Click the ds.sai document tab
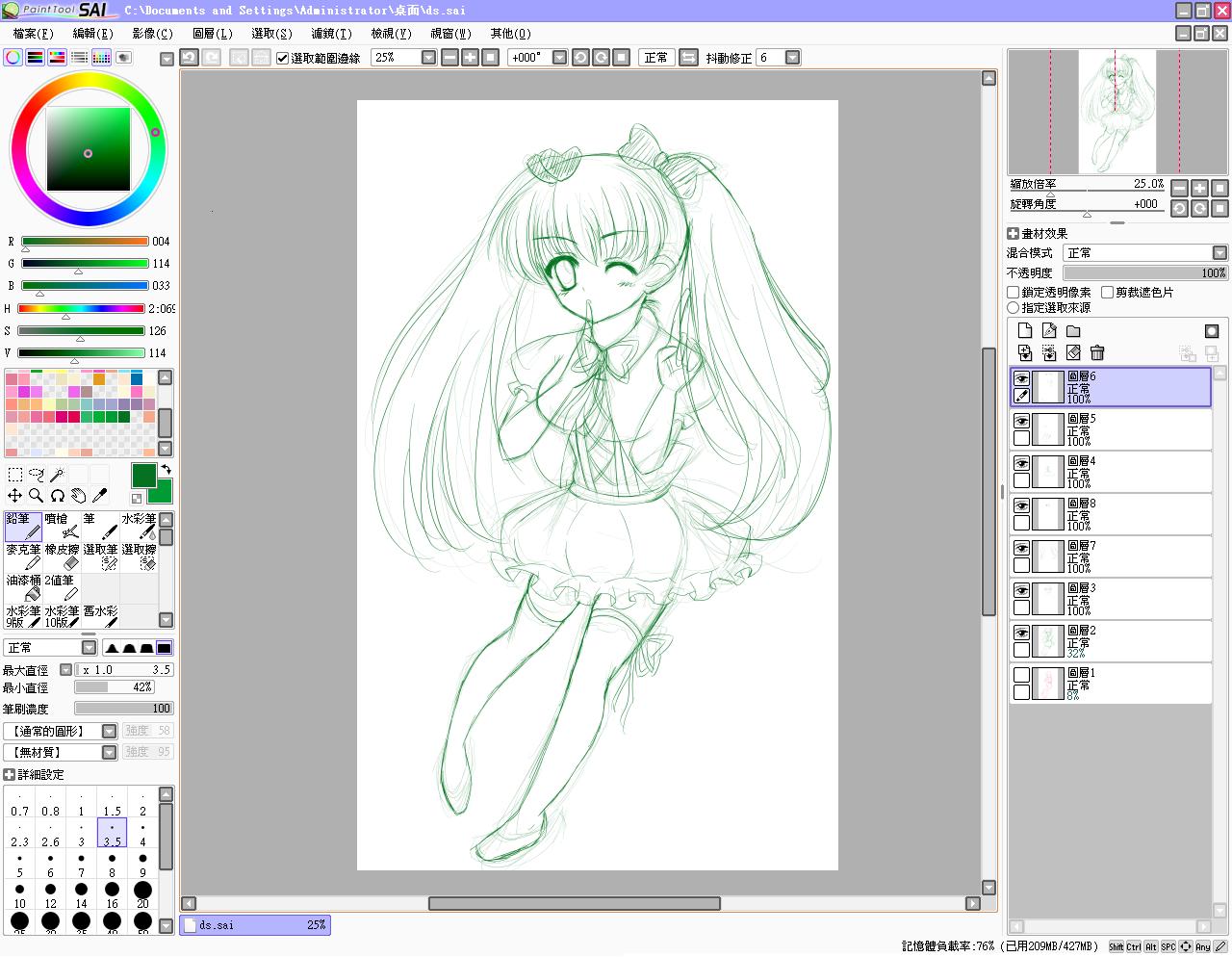The image size is (1232, 957). (x=255, y=925)
